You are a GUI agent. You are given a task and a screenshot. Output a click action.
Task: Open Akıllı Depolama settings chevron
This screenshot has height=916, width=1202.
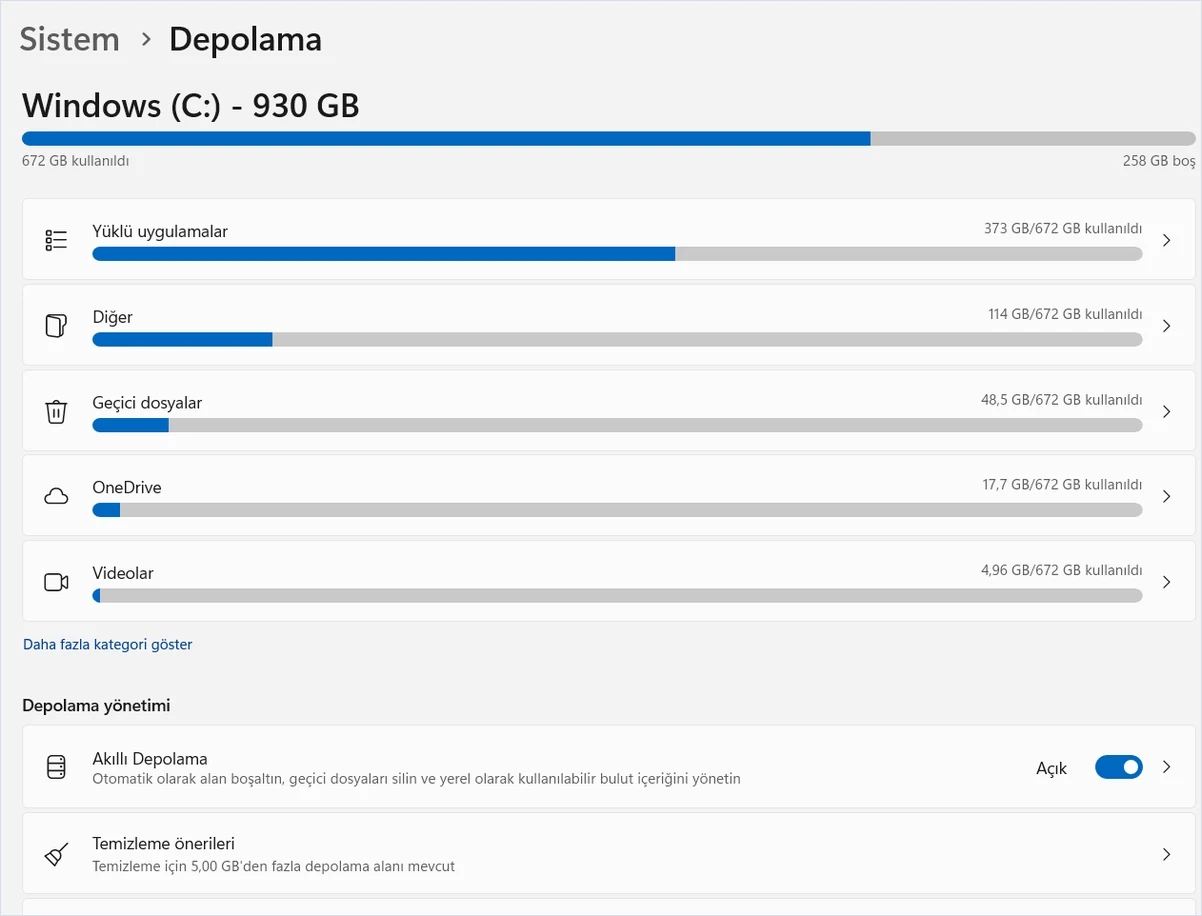coord(1166,767)
